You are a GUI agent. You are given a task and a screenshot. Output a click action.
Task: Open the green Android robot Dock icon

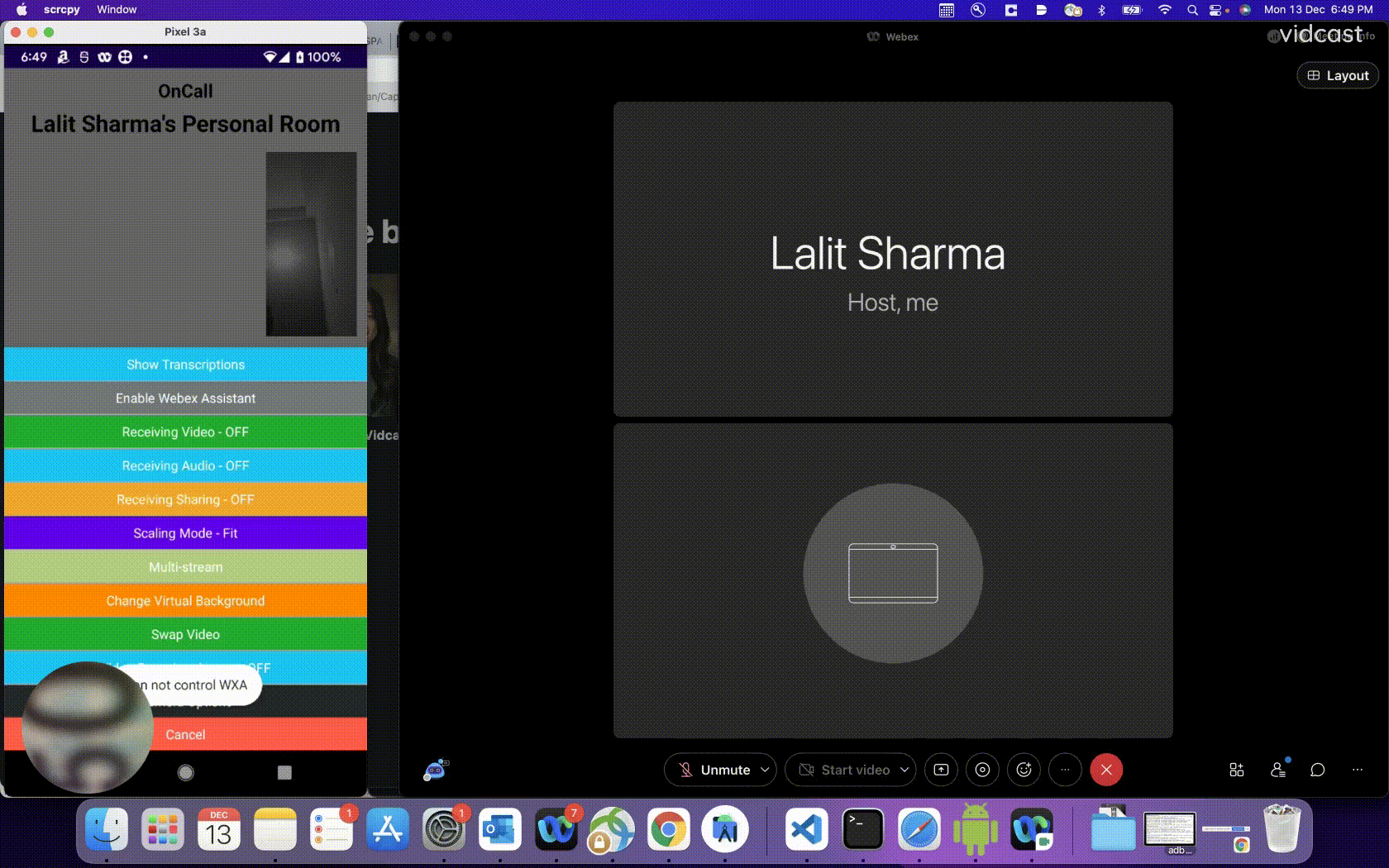[976, 829]
